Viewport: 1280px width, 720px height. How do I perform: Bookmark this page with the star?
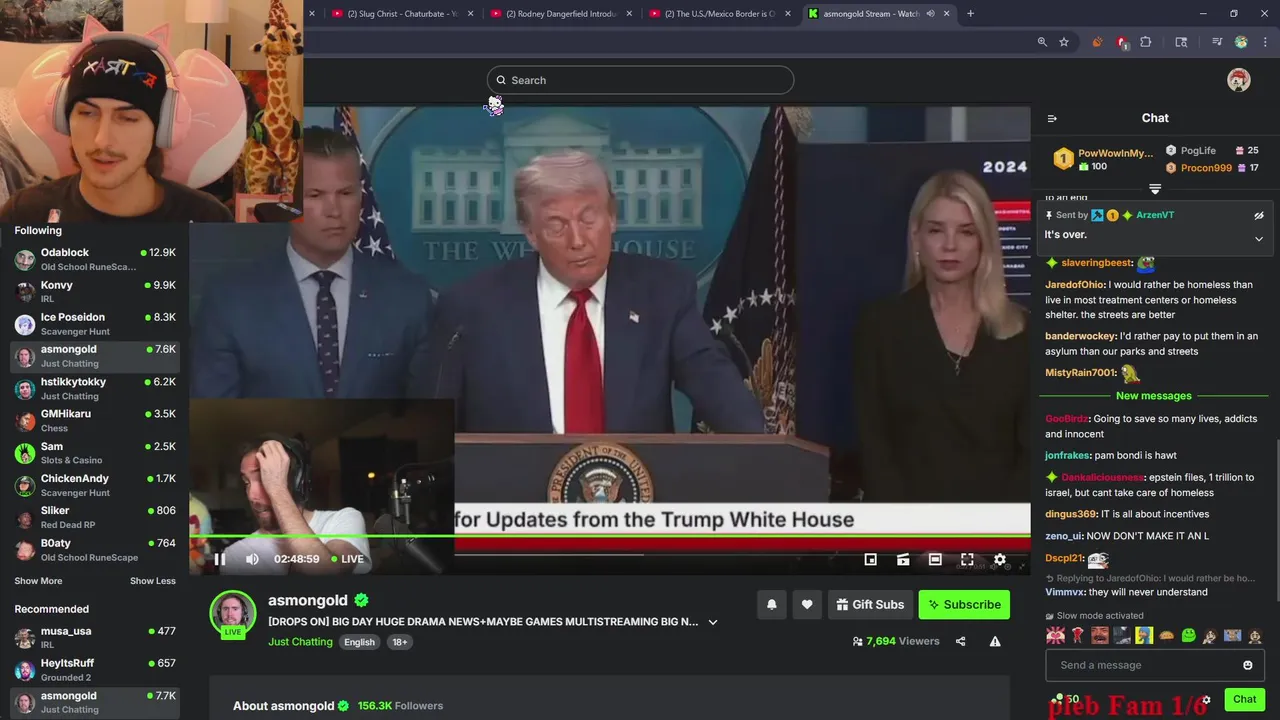(x=1064, y=42)
